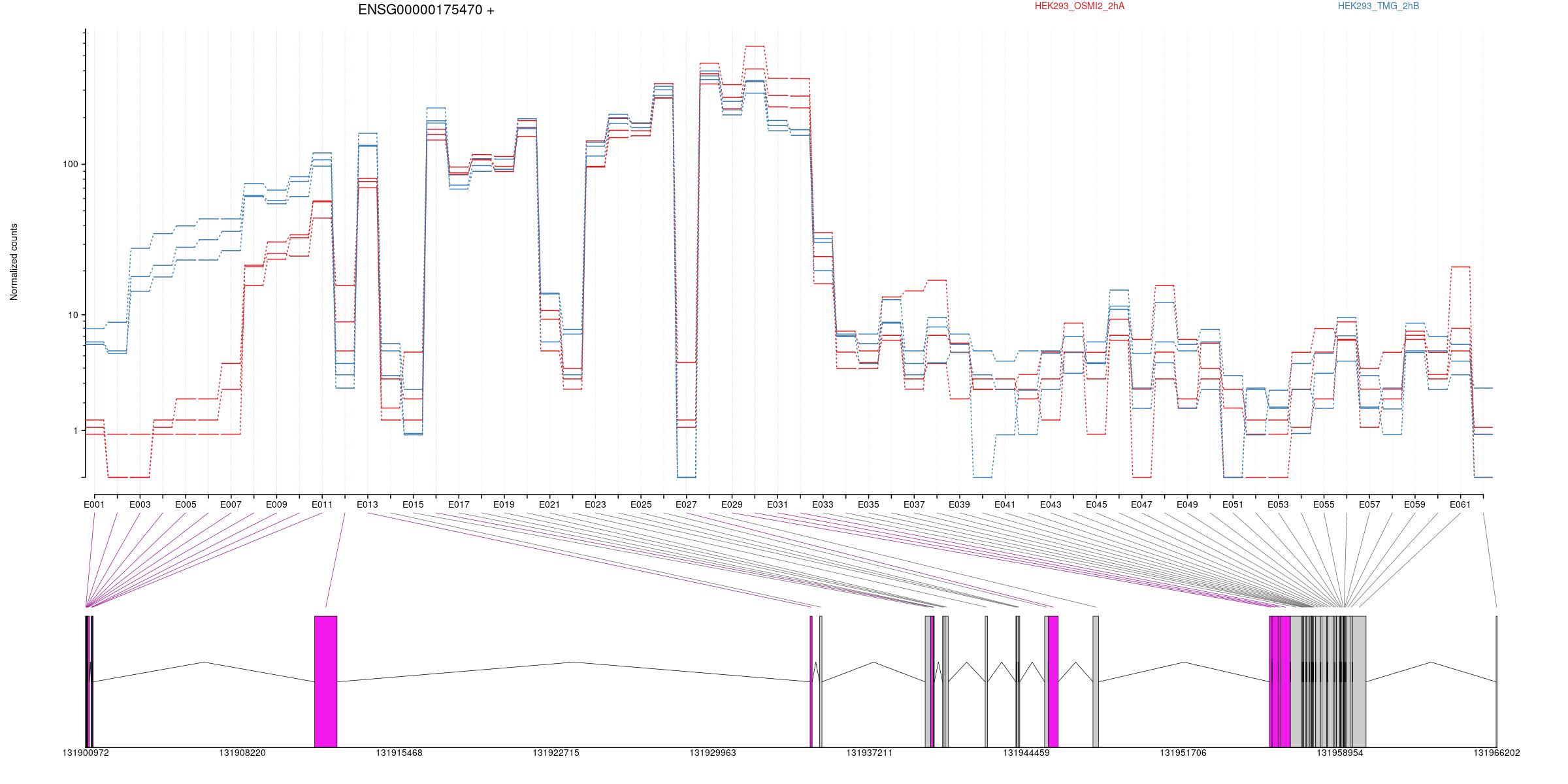Click exon bin label E037

(914, 504)
